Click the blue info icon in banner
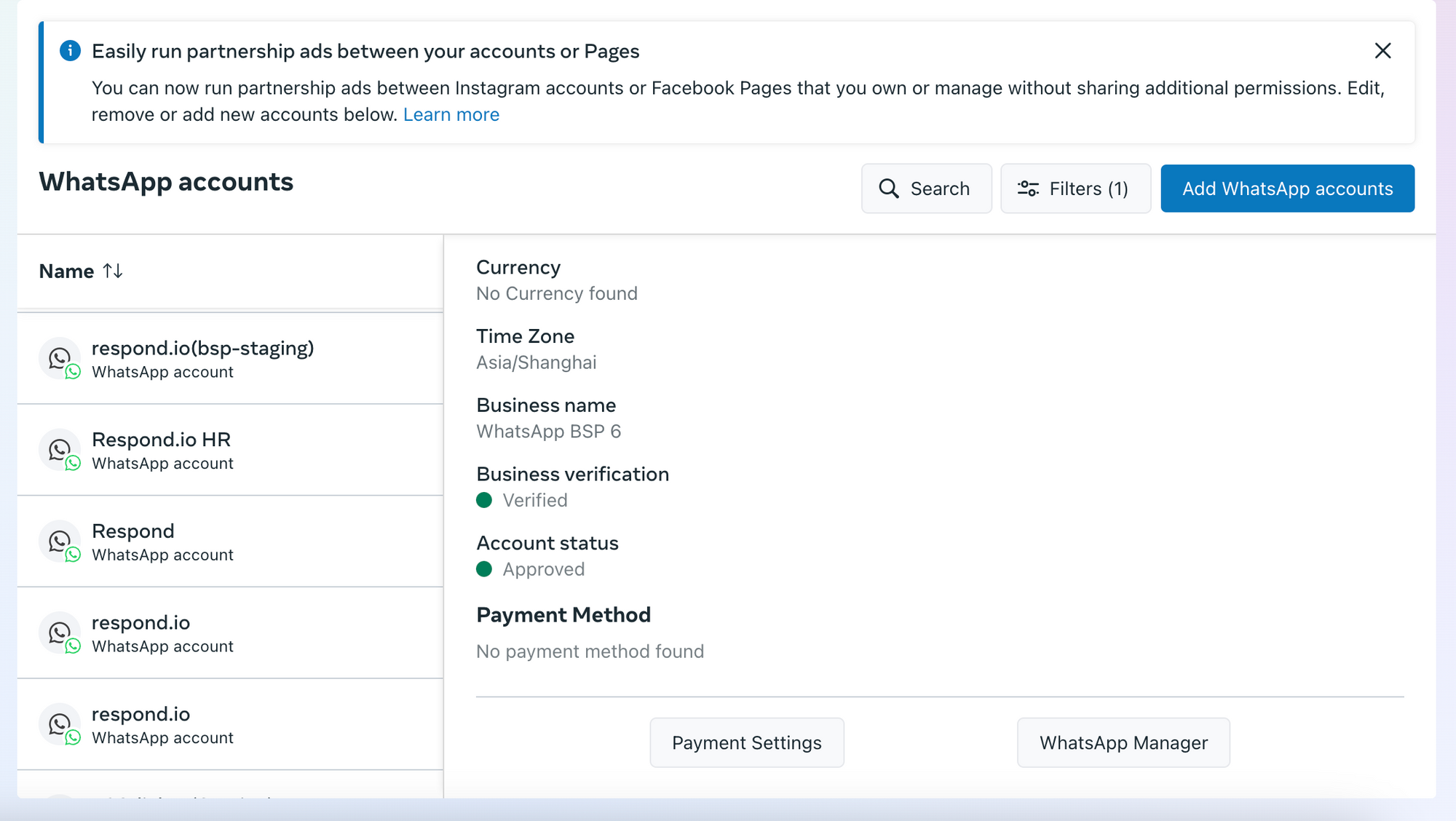Viewport: 1456px width, 821px height. 70,51
